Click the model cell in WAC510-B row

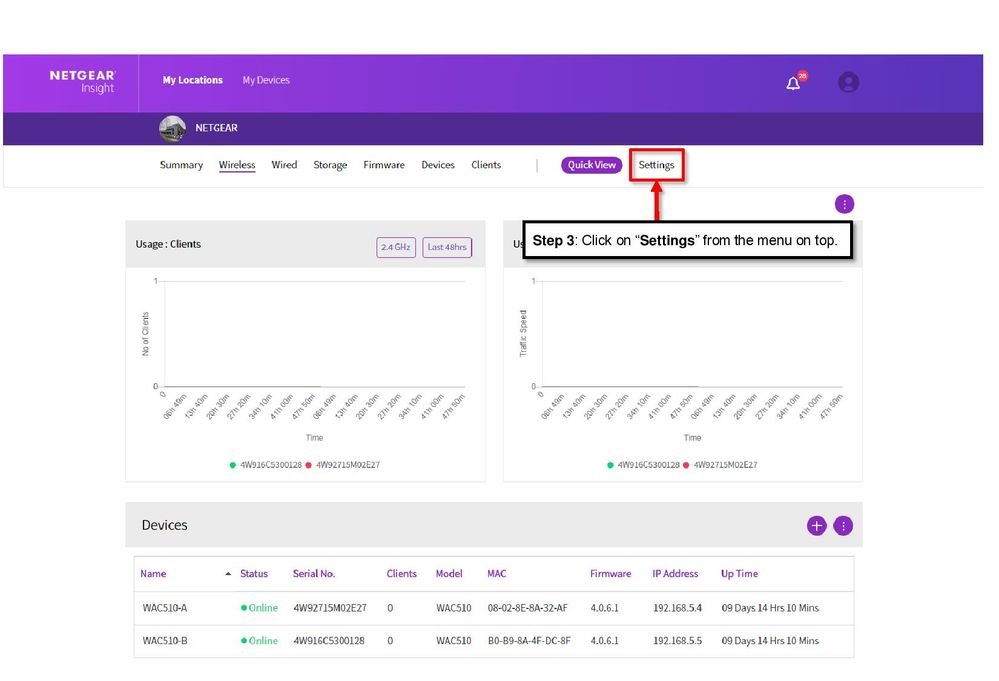tap(454, 641)
